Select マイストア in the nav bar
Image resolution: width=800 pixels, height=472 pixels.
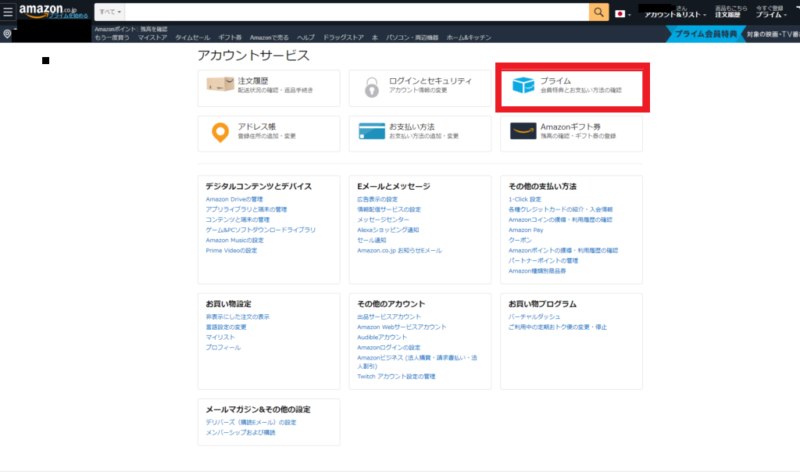(152, 38)
